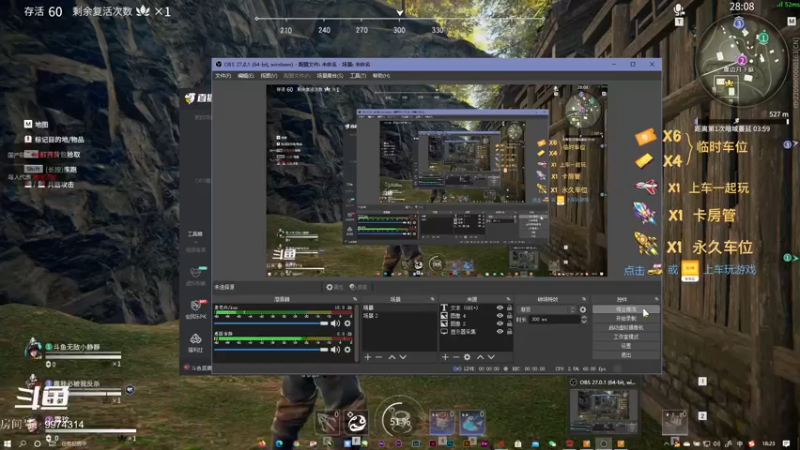Toggle lock on 文本 (GDI+) source

509,308
